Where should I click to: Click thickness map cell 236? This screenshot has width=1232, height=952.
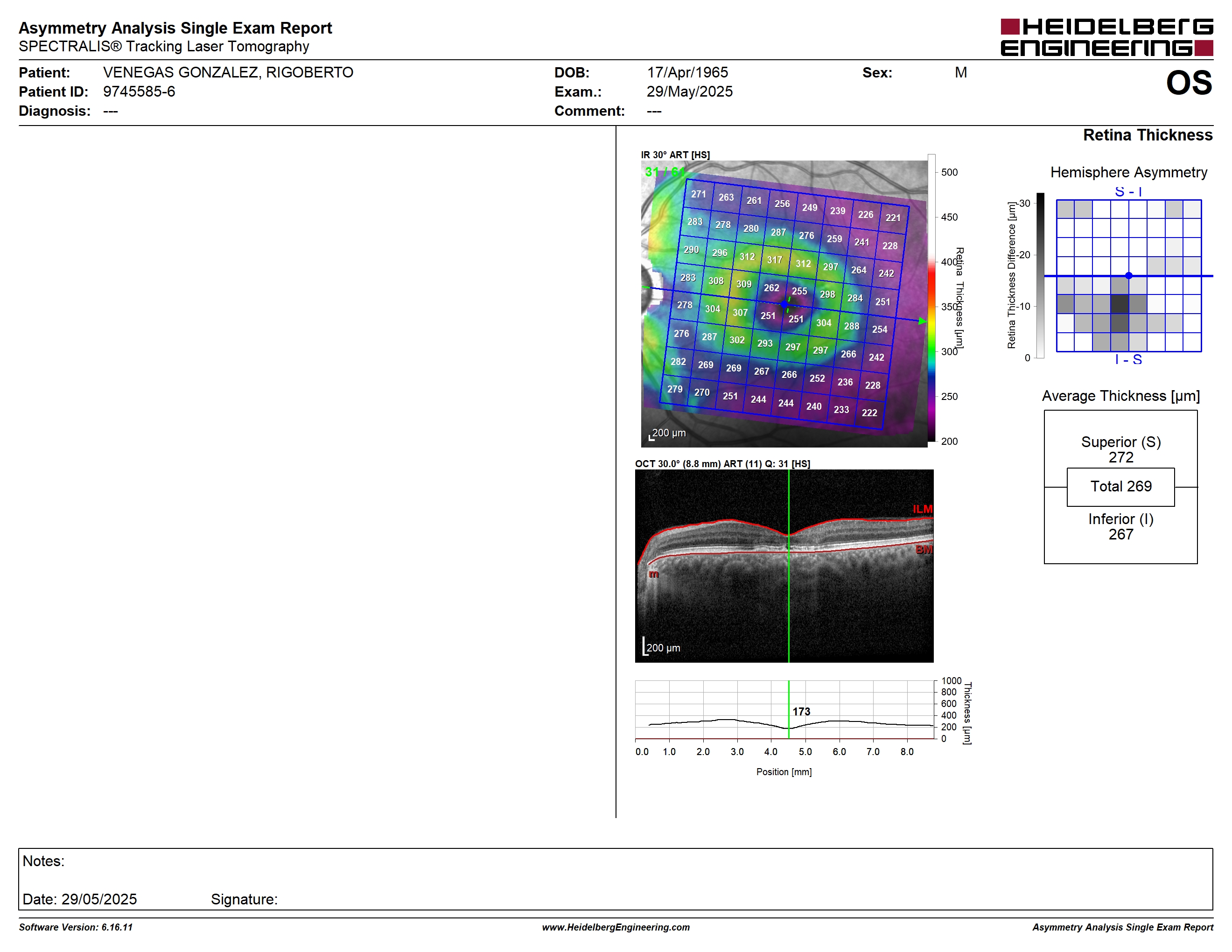845,382
